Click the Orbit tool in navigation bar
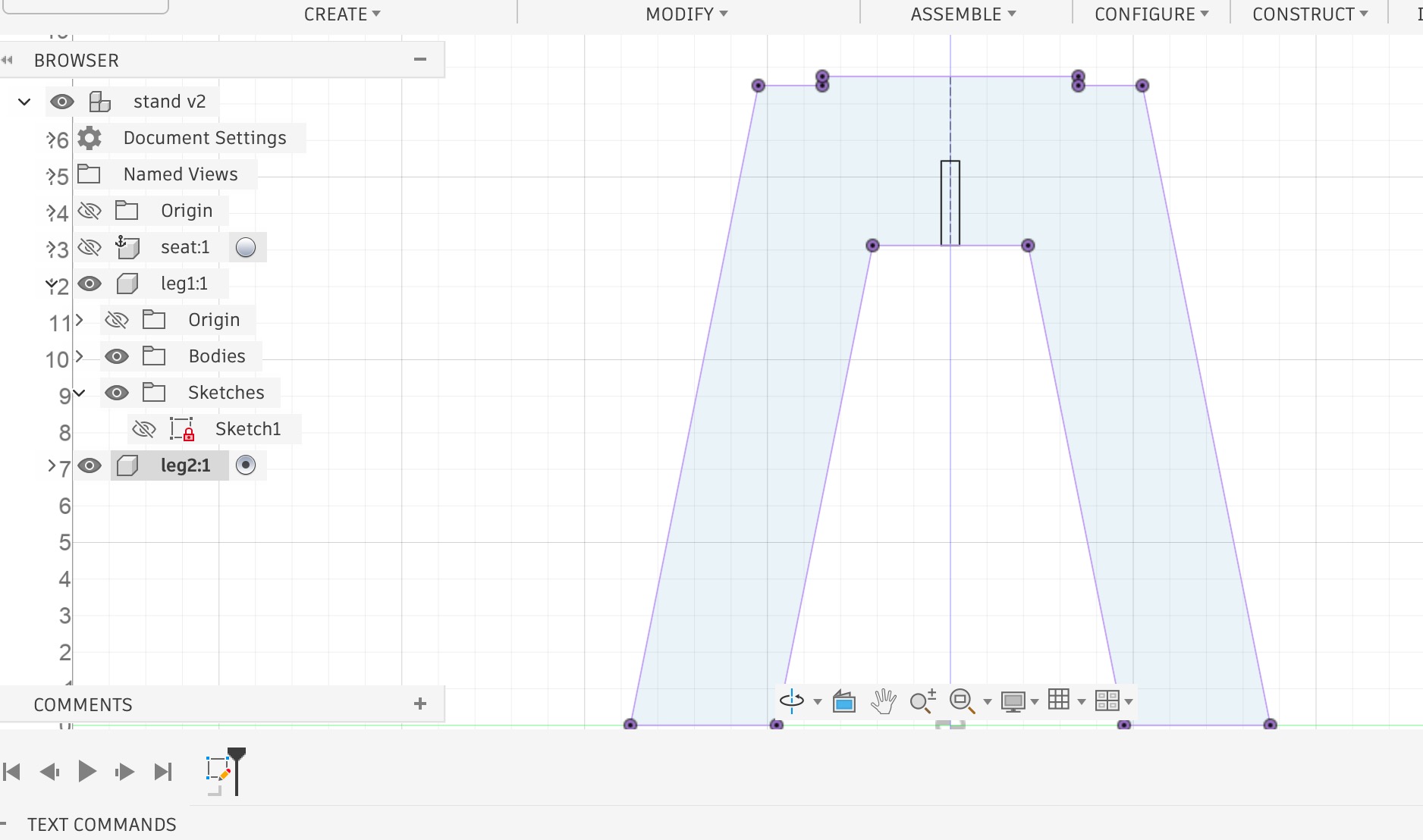This screenshot has height=840, width=1423. point(791,701)
